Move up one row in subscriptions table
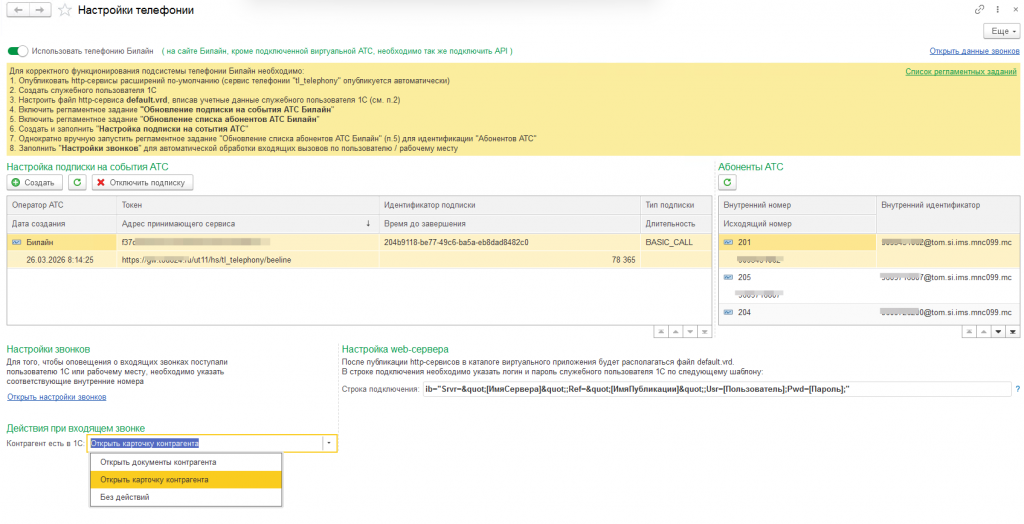The image size is (1024, 524). [x=675, y=333]
